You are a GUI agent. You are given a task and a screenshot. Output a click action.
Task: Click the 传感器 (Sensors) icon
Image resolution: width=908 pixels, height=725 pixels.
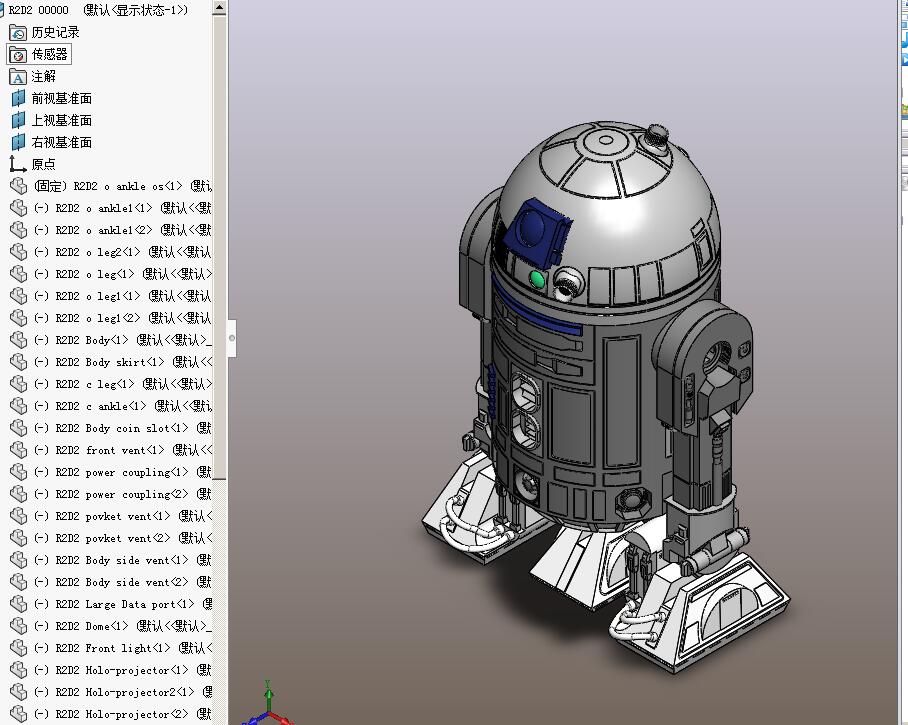tap(18, 54)
